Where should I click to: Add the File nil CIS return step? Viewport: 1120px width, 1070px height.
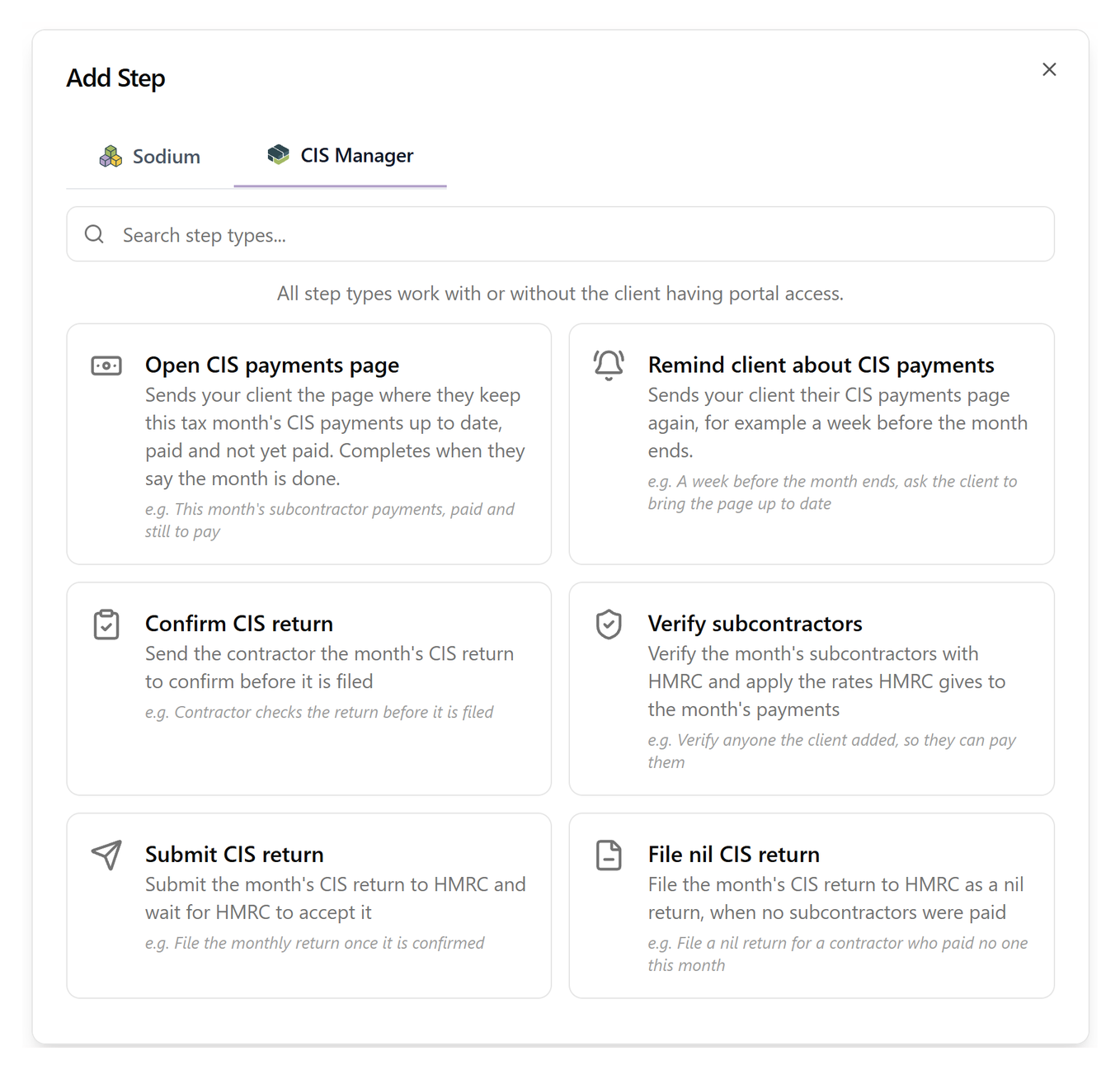tap(812, 906)
